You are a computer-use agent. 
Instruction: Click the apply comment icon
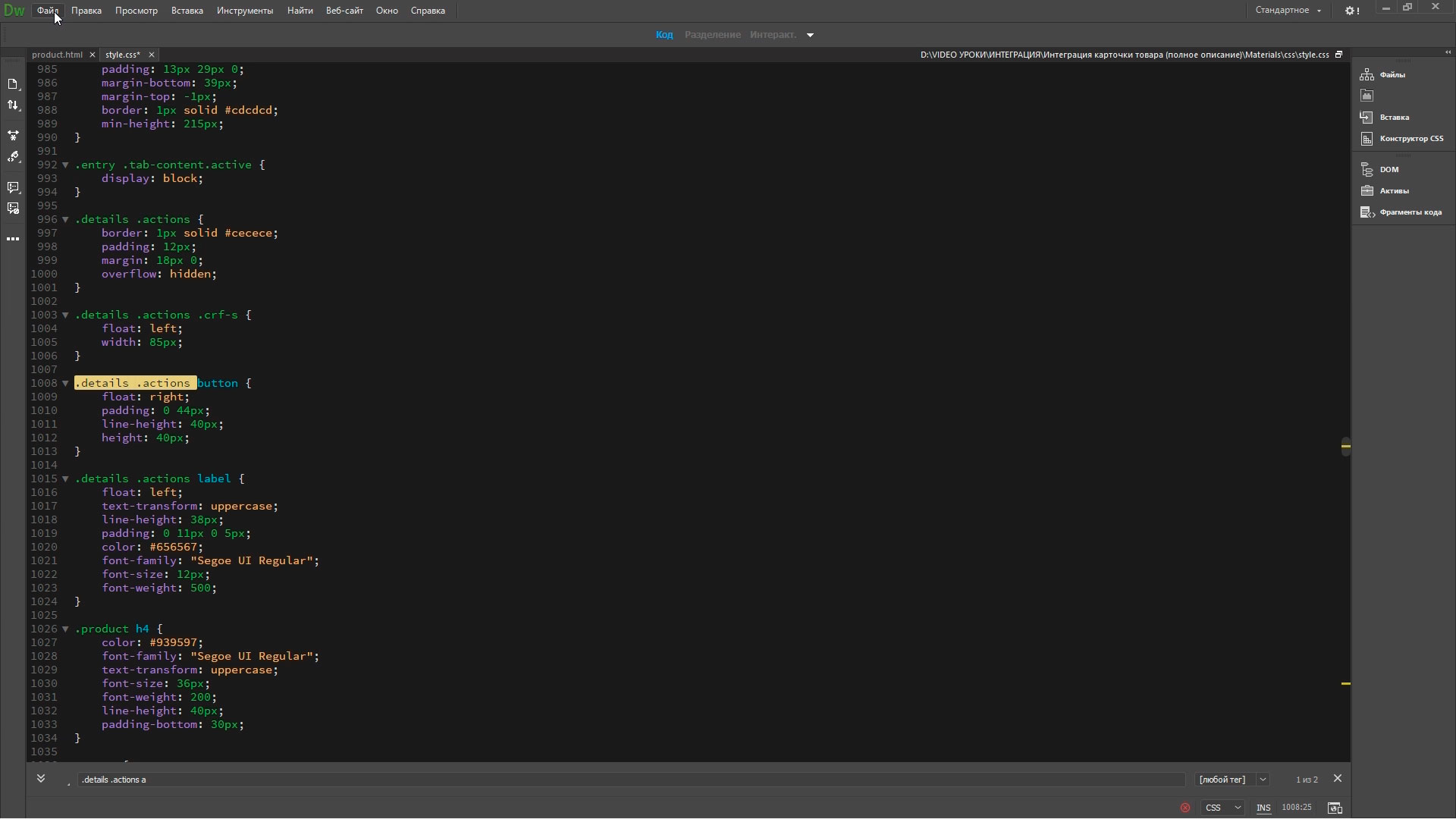tap(13, 187)
